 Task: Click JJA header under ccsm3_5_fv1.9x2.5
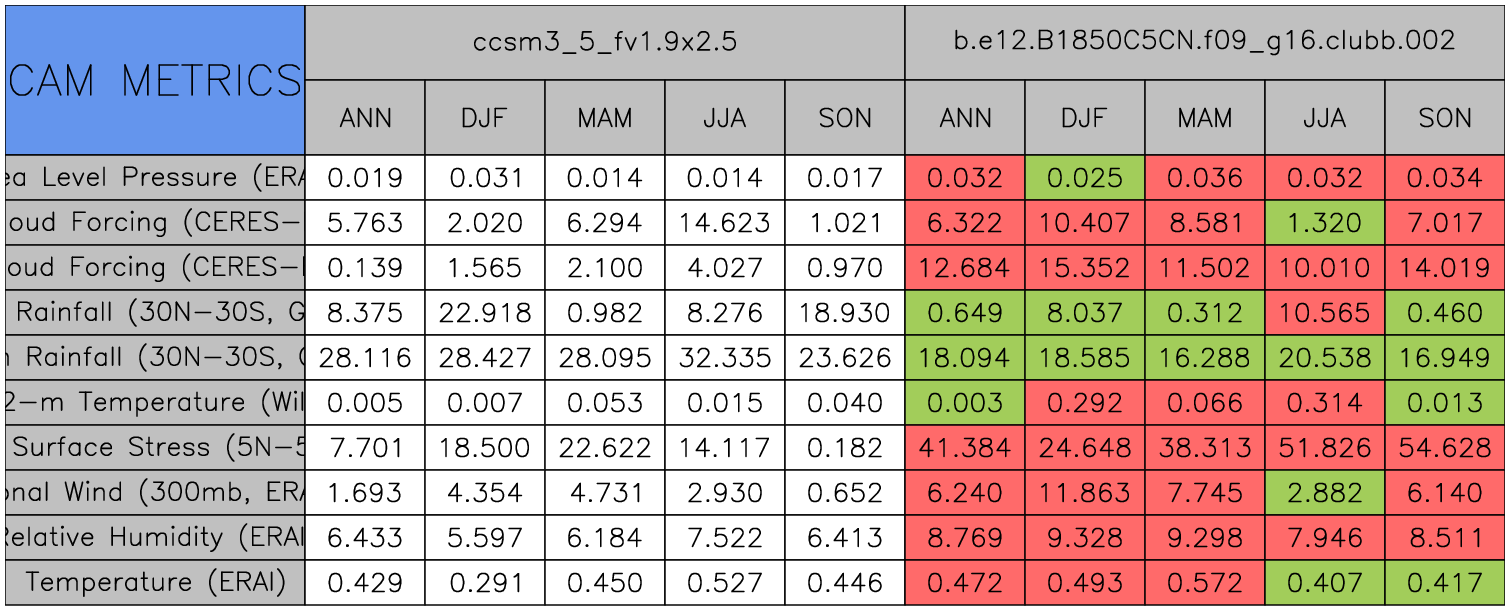725,118
